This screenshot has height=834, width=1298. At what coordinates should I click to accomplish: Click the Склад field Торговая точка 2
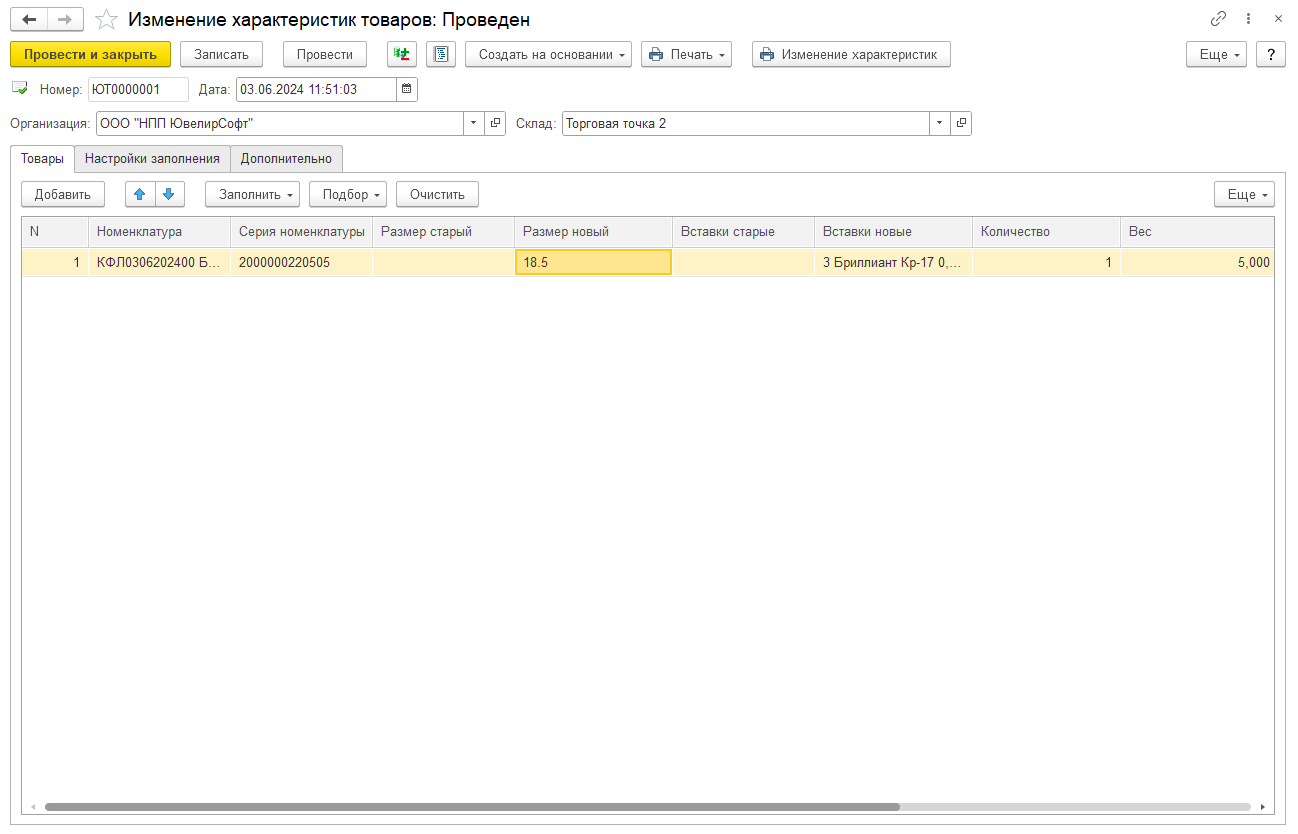click(x=746, y=123)
